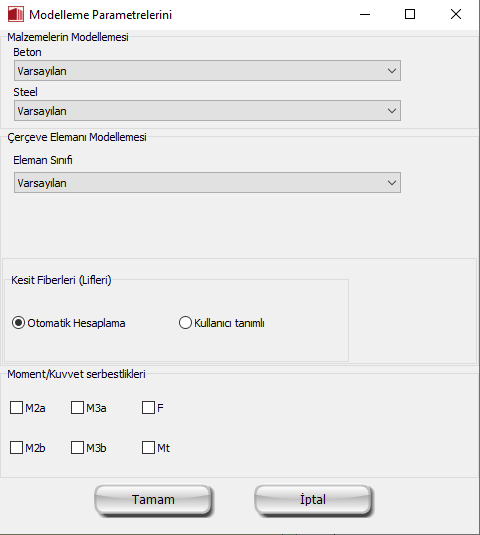Minimize the Modelleme Parametrelerini window
This screenshot has width=480, height=535.
pyautogui.click(x=365, y=14)
